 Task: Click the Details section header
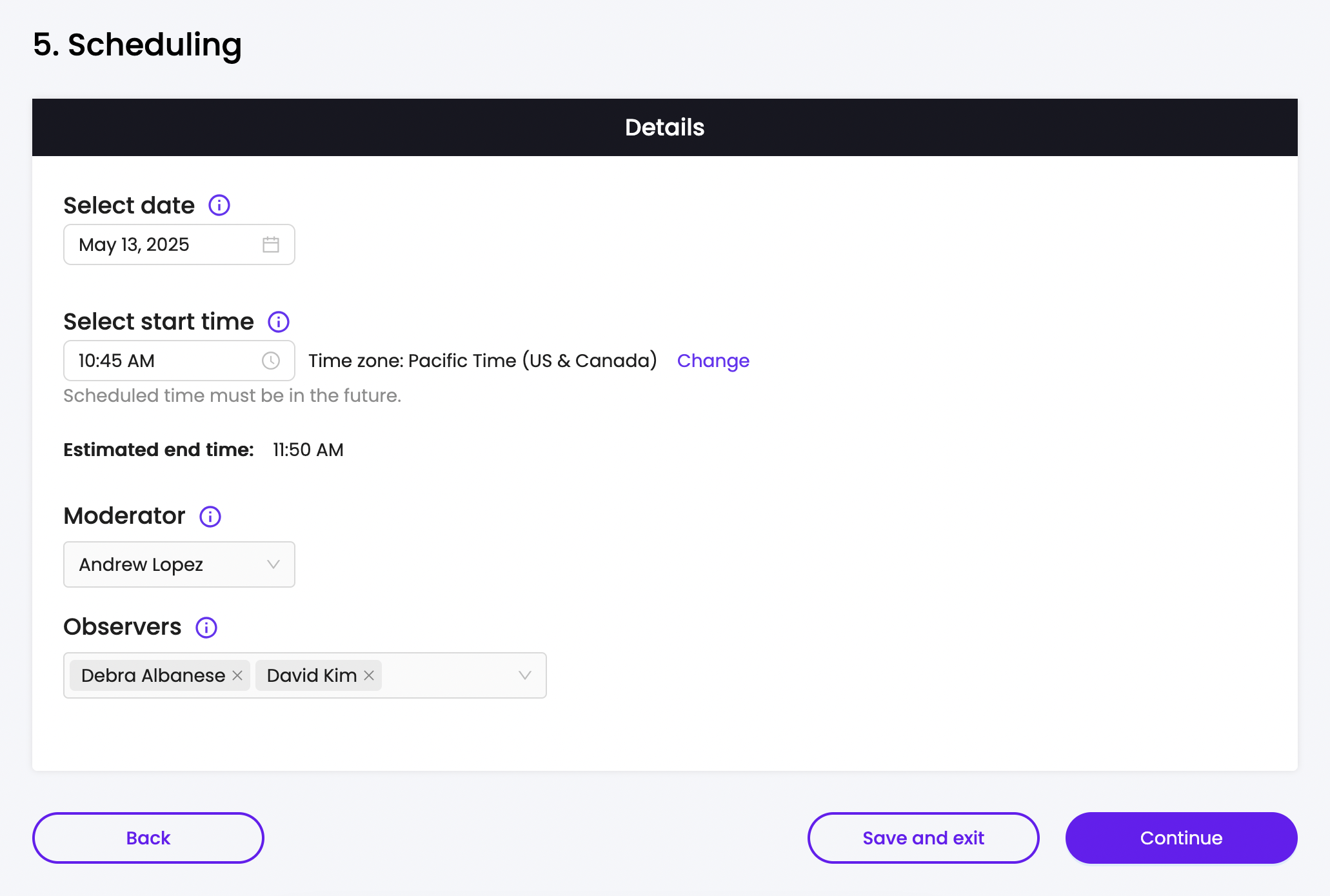click(x=665, y=128)
